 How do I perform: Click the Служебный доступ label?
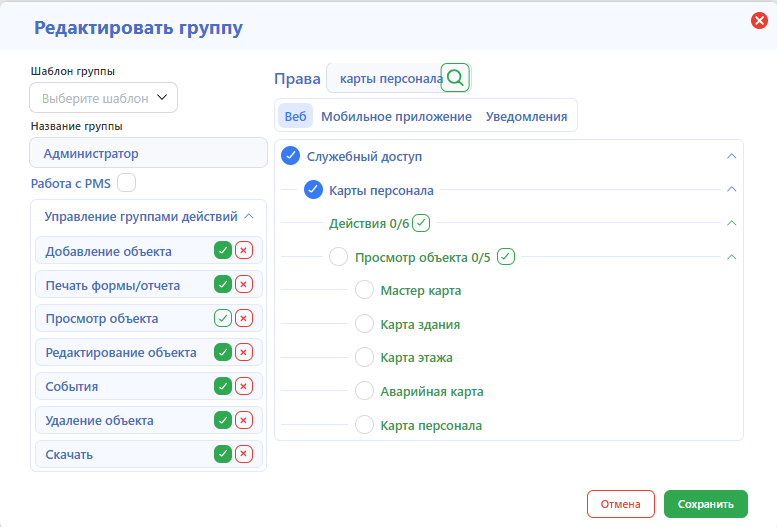(x=364, y=156)
